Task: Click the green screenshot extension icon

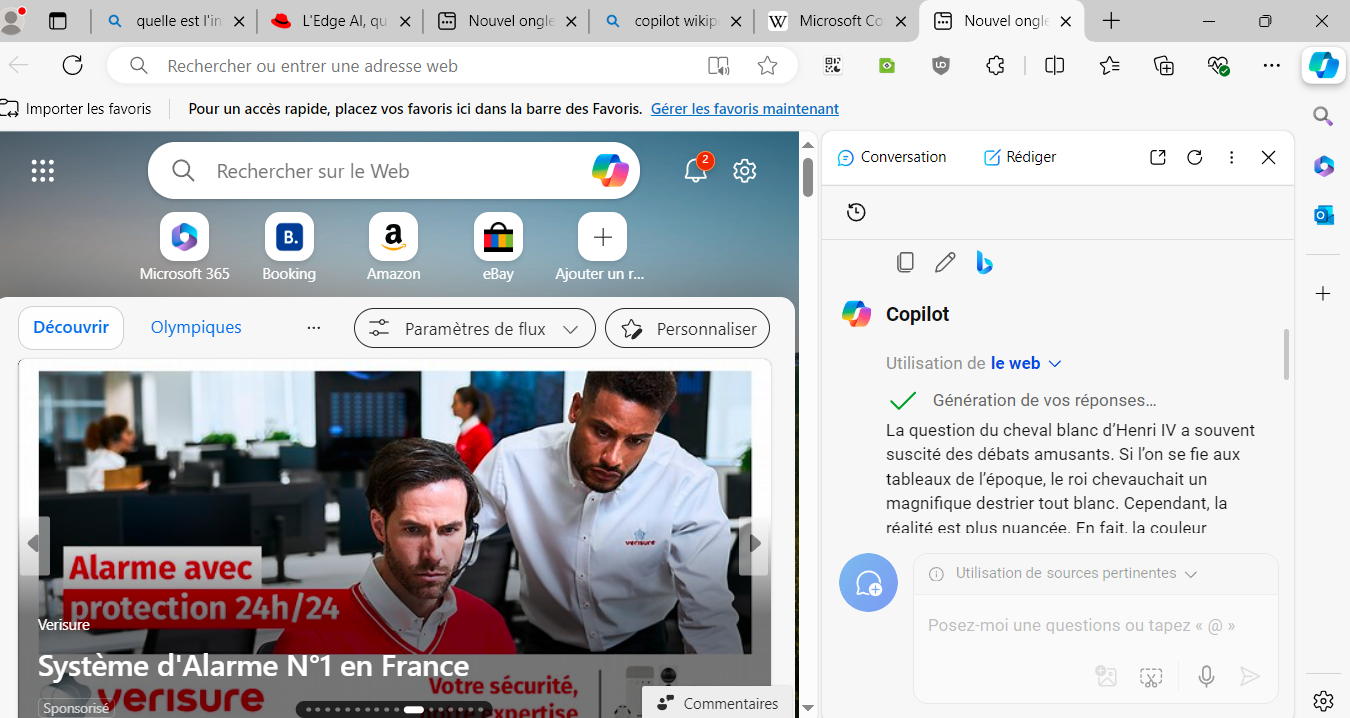Action: 887,66
